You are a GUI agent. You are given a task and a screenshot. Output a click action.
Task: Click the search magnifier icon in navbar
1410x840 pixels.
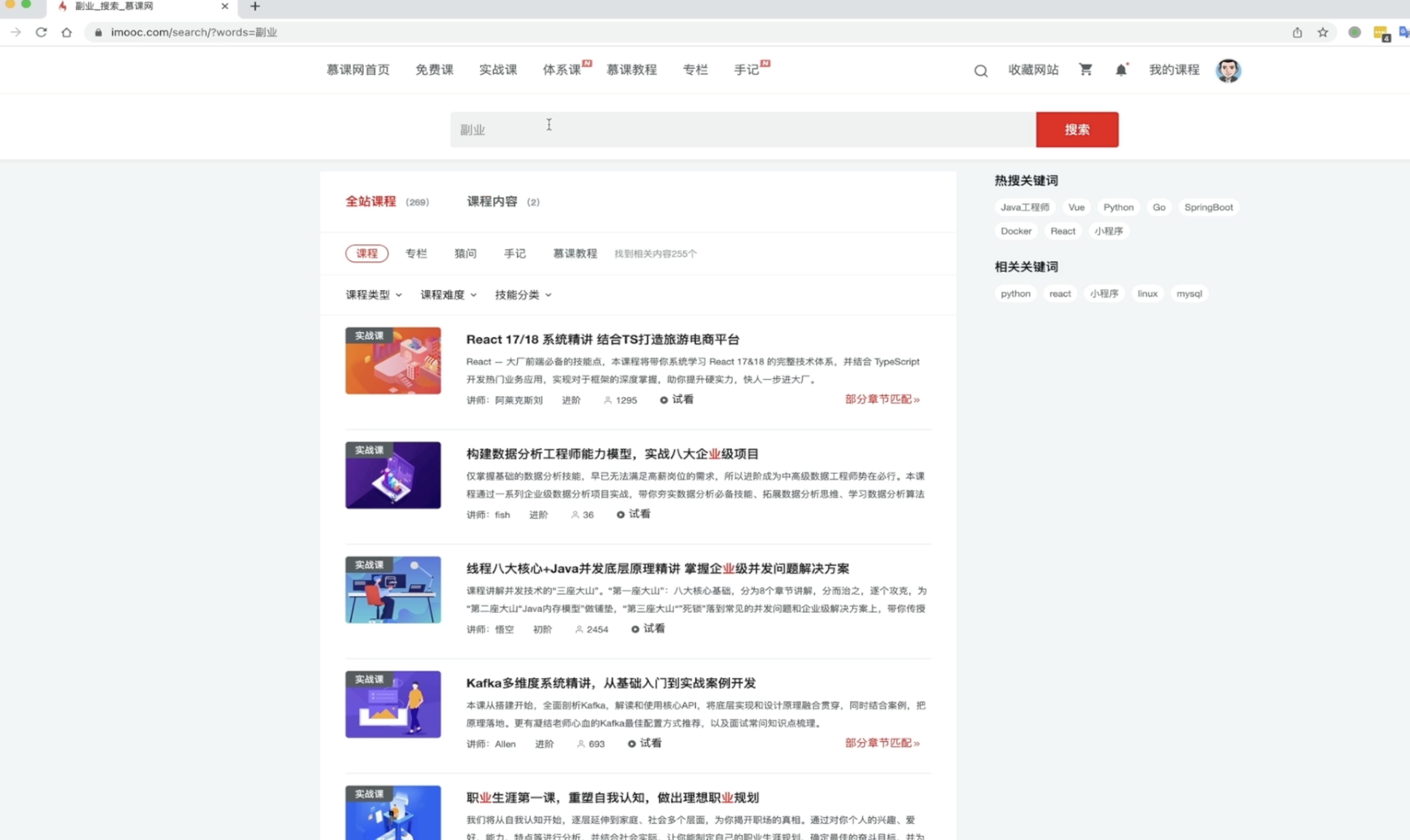point(981,71)
